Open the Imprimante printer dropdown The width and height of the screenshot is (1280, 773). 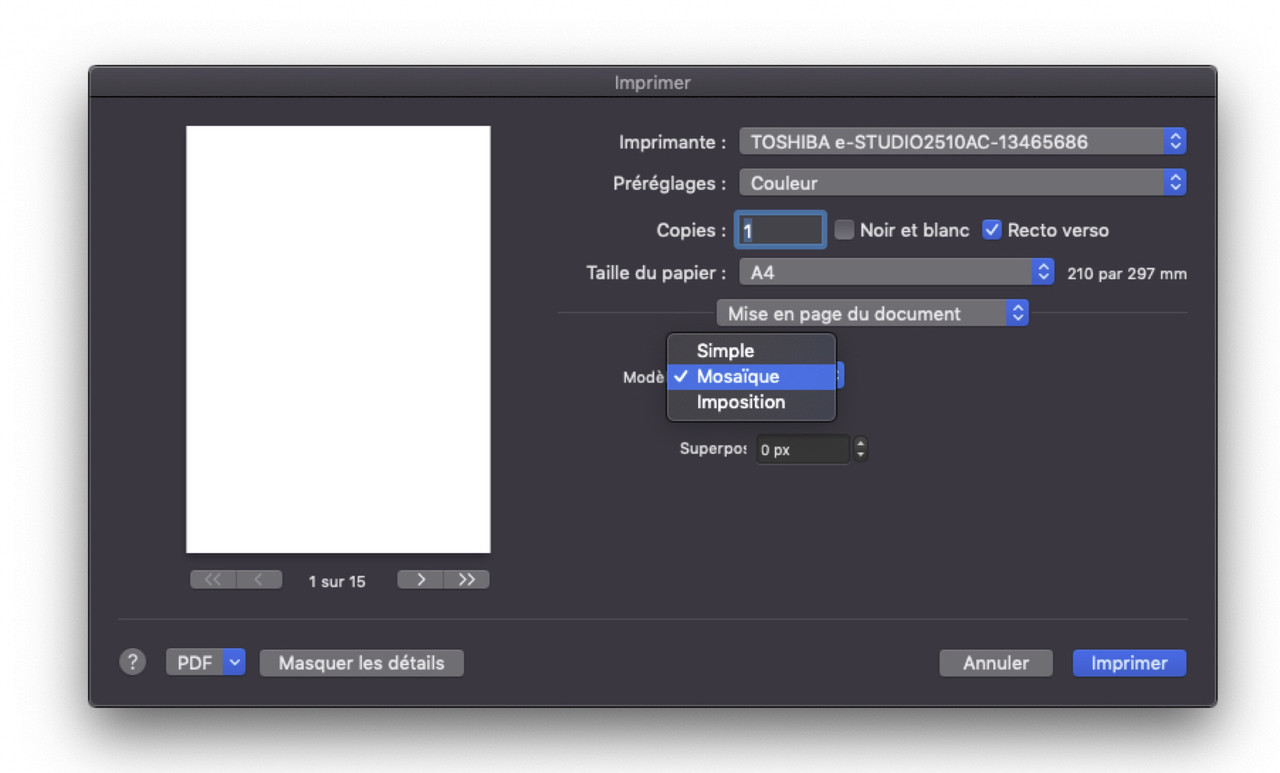[x=962, y=142]
